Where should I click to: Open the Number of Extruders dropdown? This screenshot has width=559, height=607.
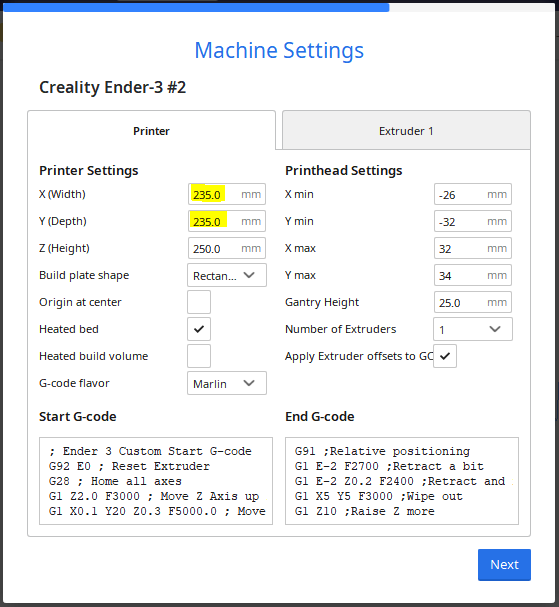[x=473, y=329]
